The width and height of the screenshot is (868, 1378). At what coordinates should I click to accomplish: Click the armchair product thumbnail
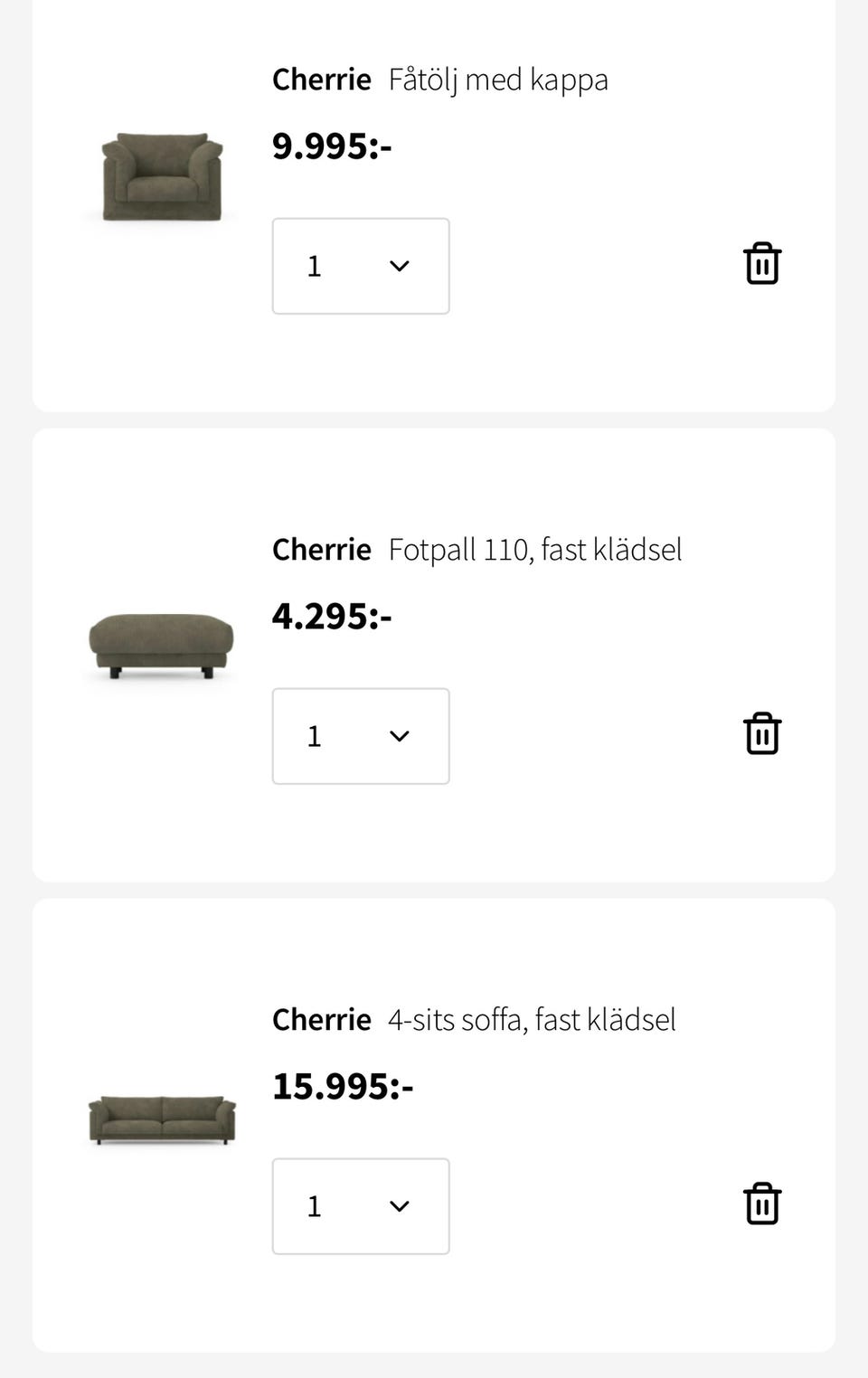pos(162,177)
